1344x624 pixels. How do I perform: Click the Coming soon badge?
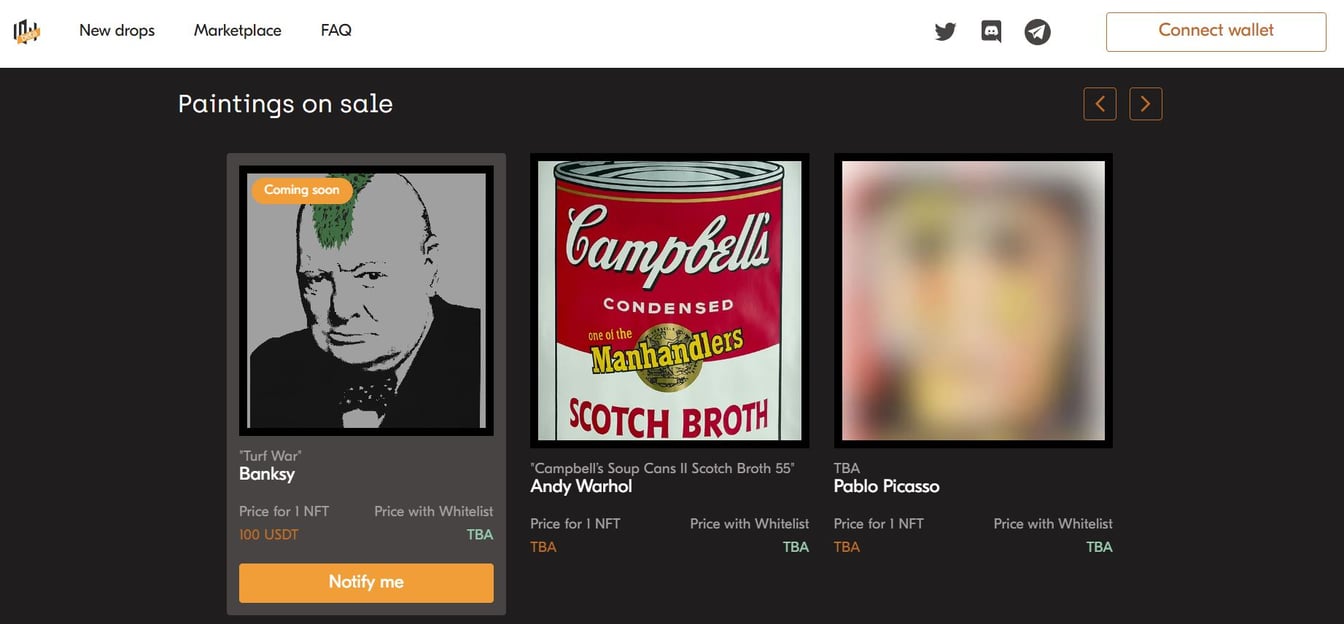pyautogui.click(x=301, y=190)
